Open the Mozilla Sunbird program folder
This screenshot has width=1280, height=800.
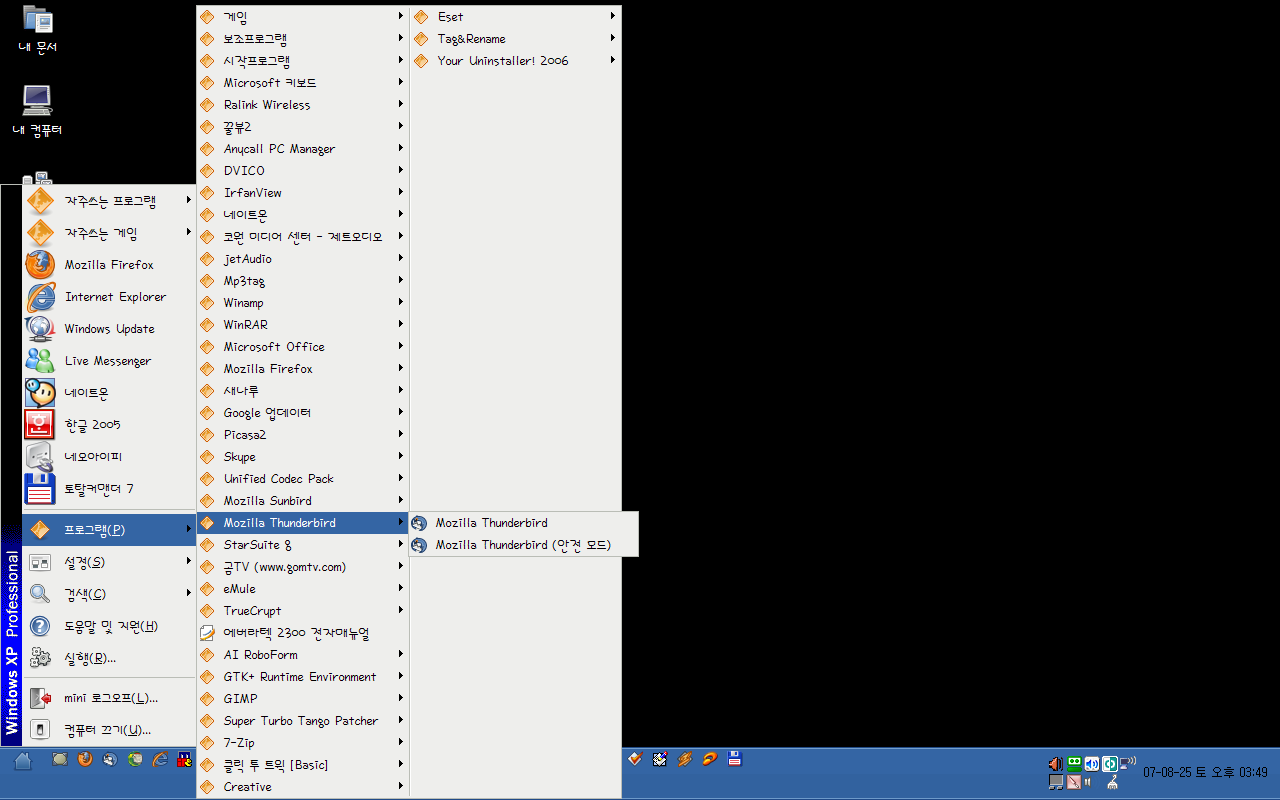click(303, 501)
